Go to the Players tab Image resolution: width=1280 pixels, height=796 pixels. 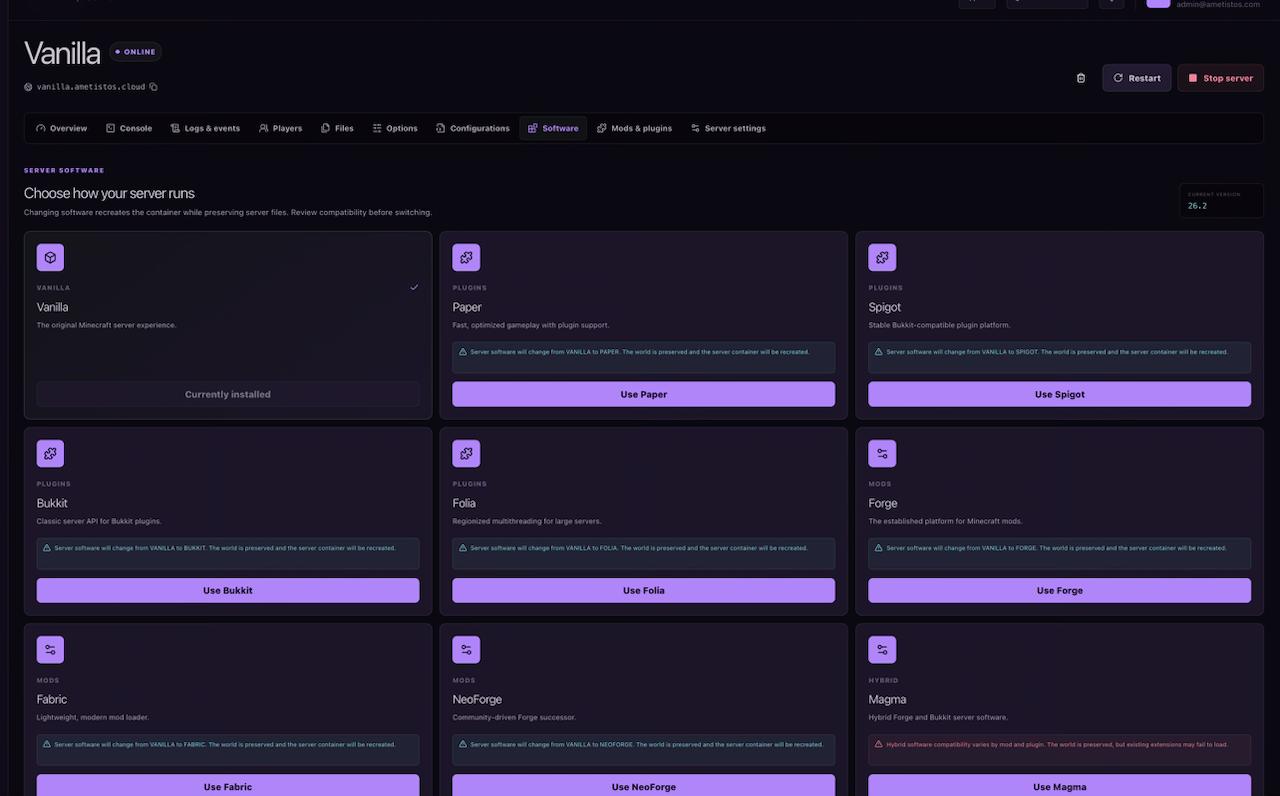coord(280,128)
